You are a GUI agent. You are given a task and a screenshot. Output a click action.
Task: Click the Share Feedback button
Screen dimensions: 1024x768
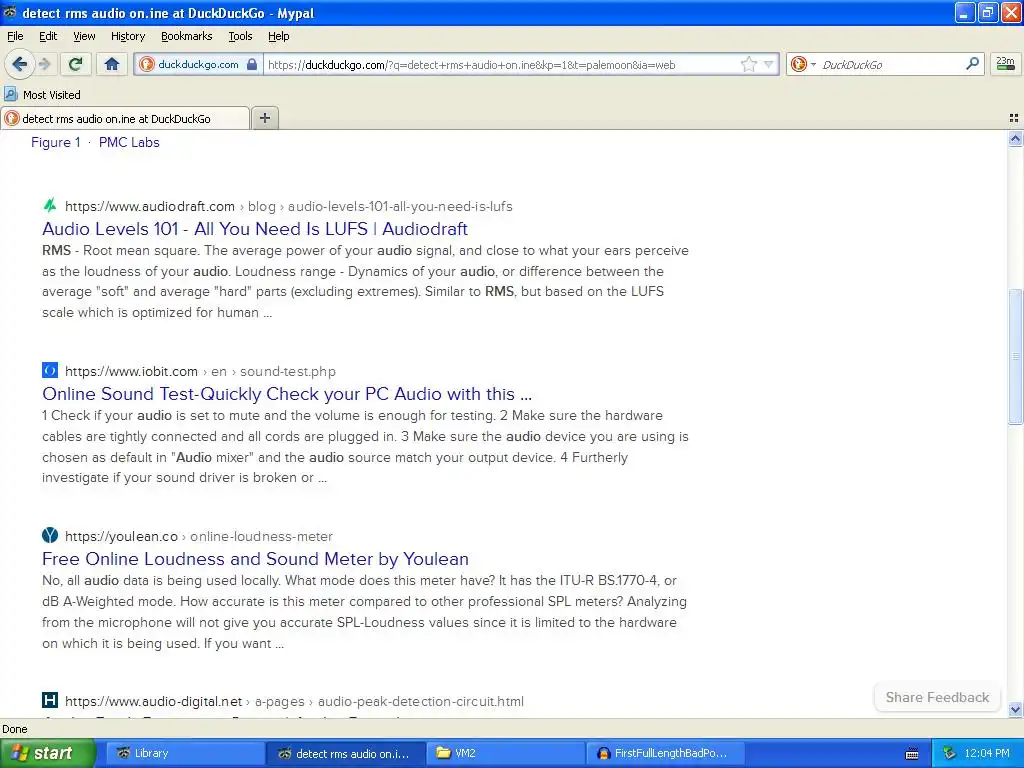[x=937, y=697]
